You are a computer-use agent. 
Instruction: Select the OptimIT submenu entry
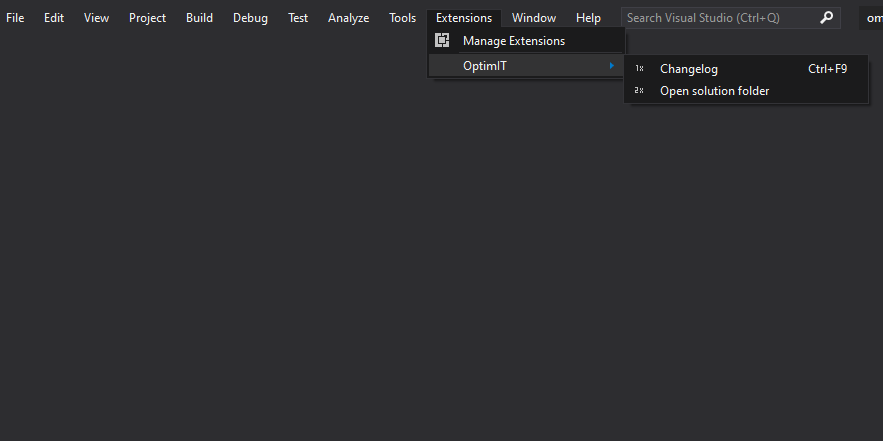(x=527, y=66)
